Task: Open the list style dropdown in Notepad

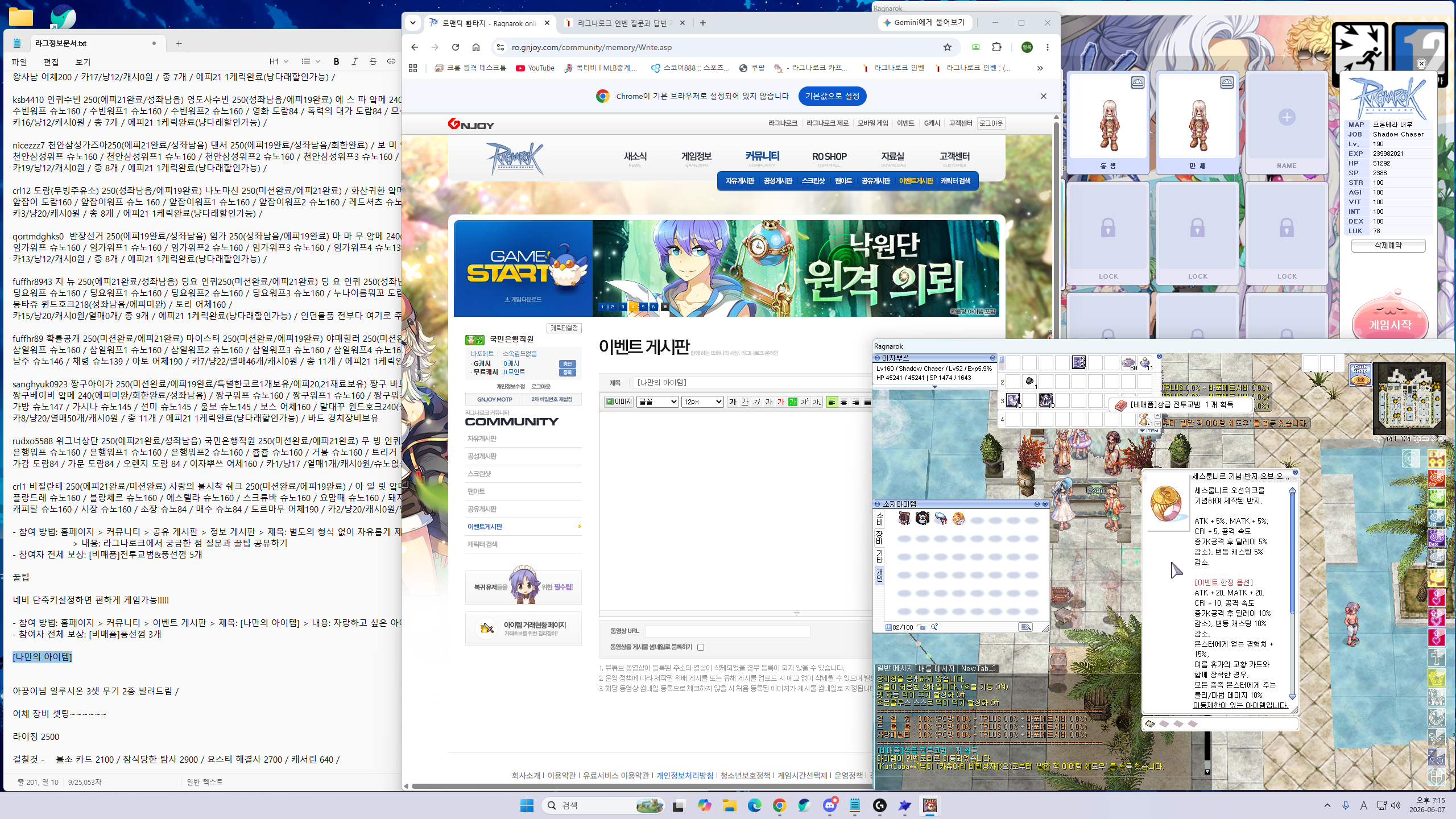Action: (311, 61)
